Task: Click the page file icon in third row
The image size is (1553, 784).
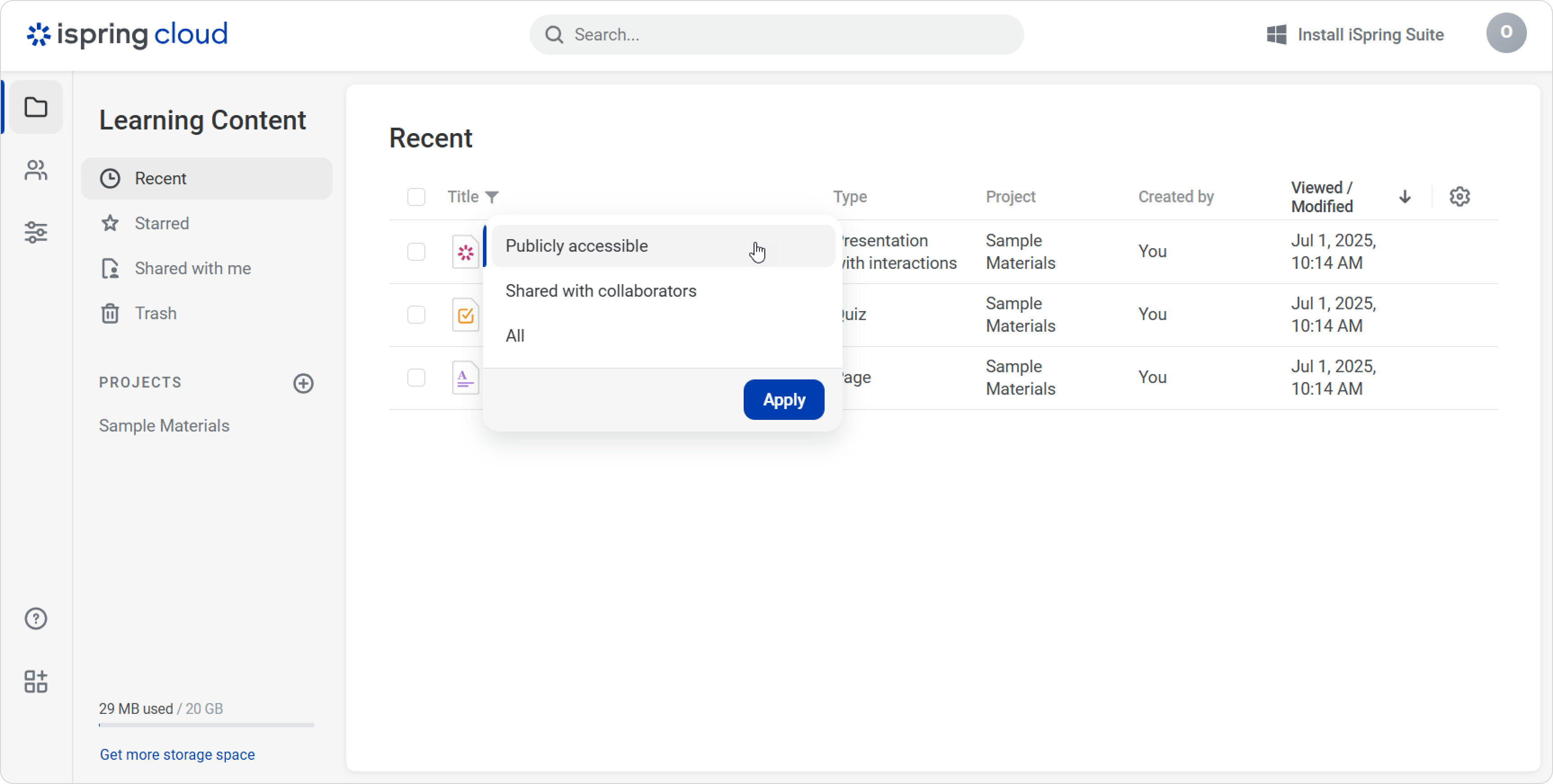Action: click(465, 378)
